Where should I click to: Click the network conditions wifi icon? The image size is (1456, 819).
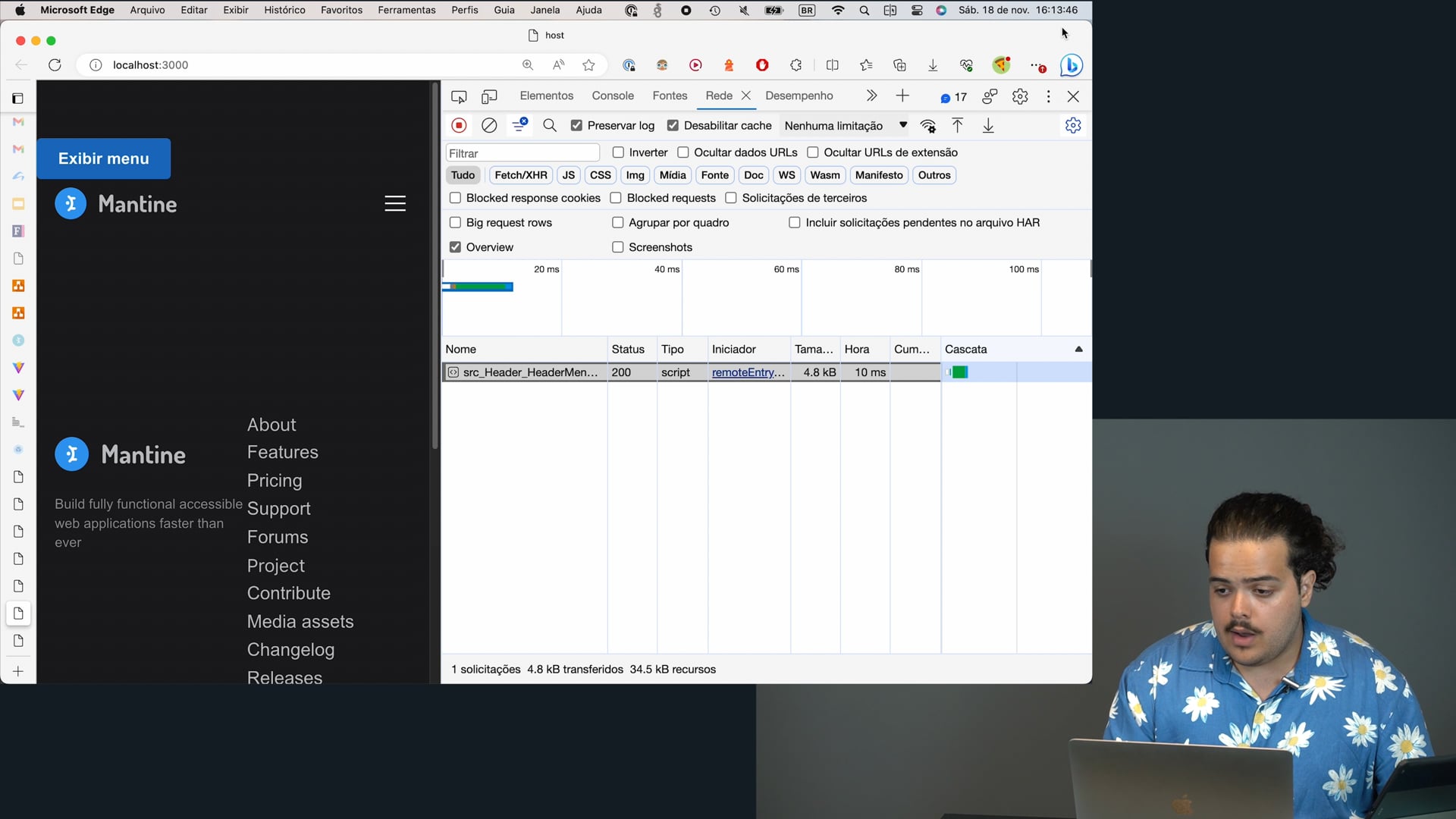coord(927,126)
